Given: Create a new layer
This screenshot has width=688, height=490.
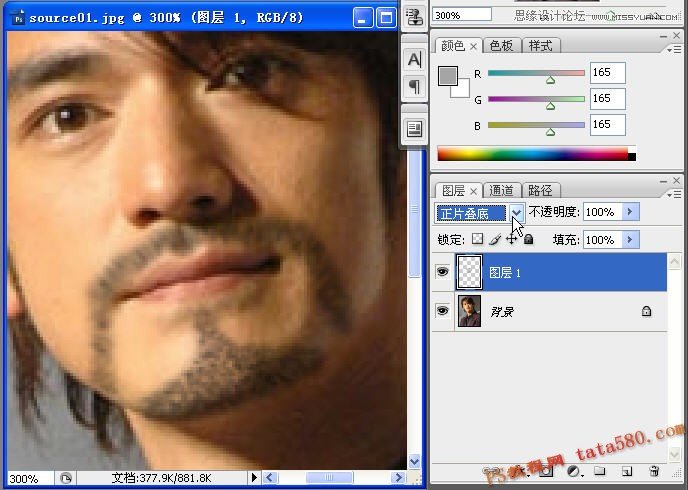Looking at the screenshot, I should click(627, 472).
